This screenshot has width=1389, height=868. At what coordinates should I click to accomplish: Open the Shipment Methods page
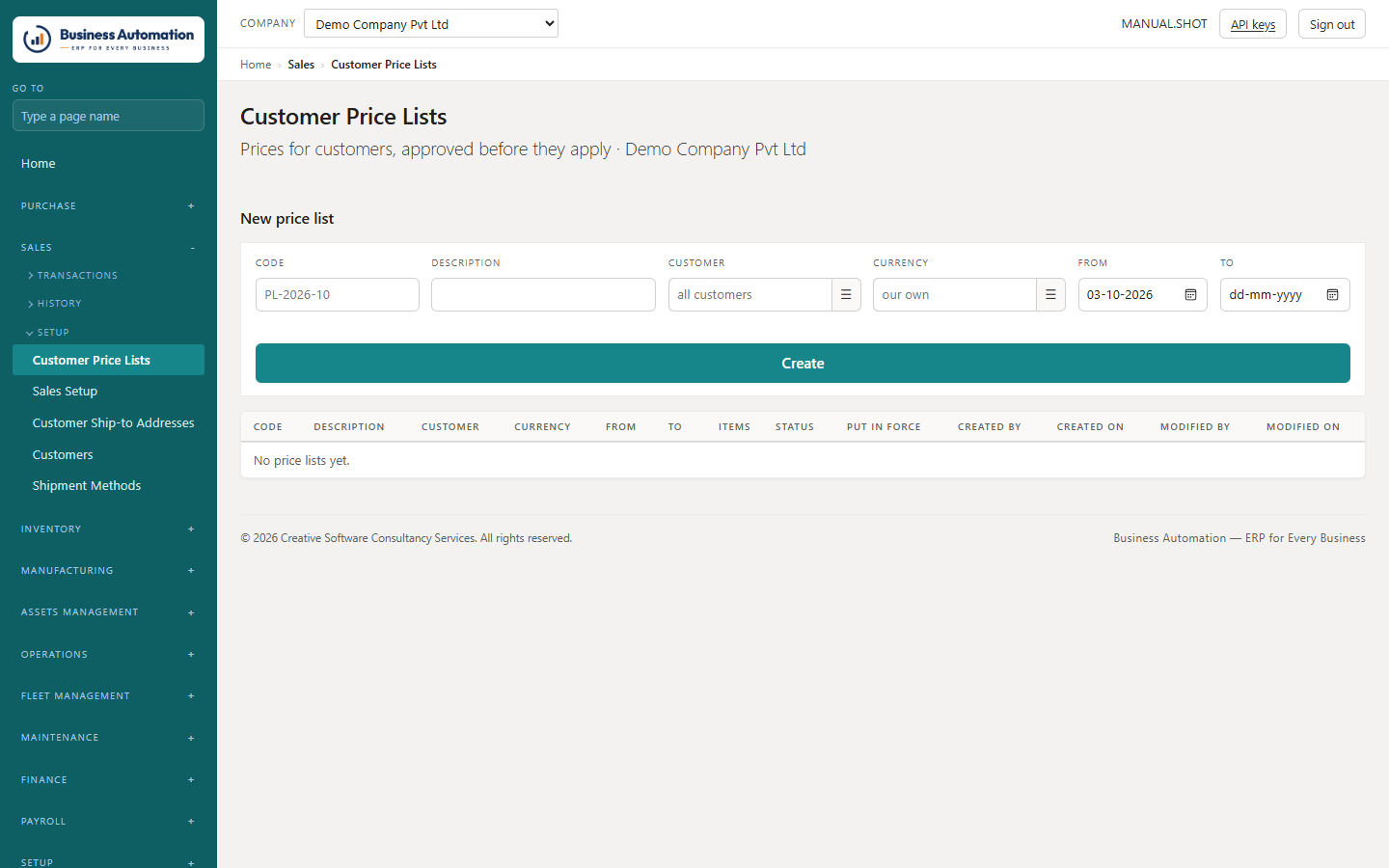point(108,486)
